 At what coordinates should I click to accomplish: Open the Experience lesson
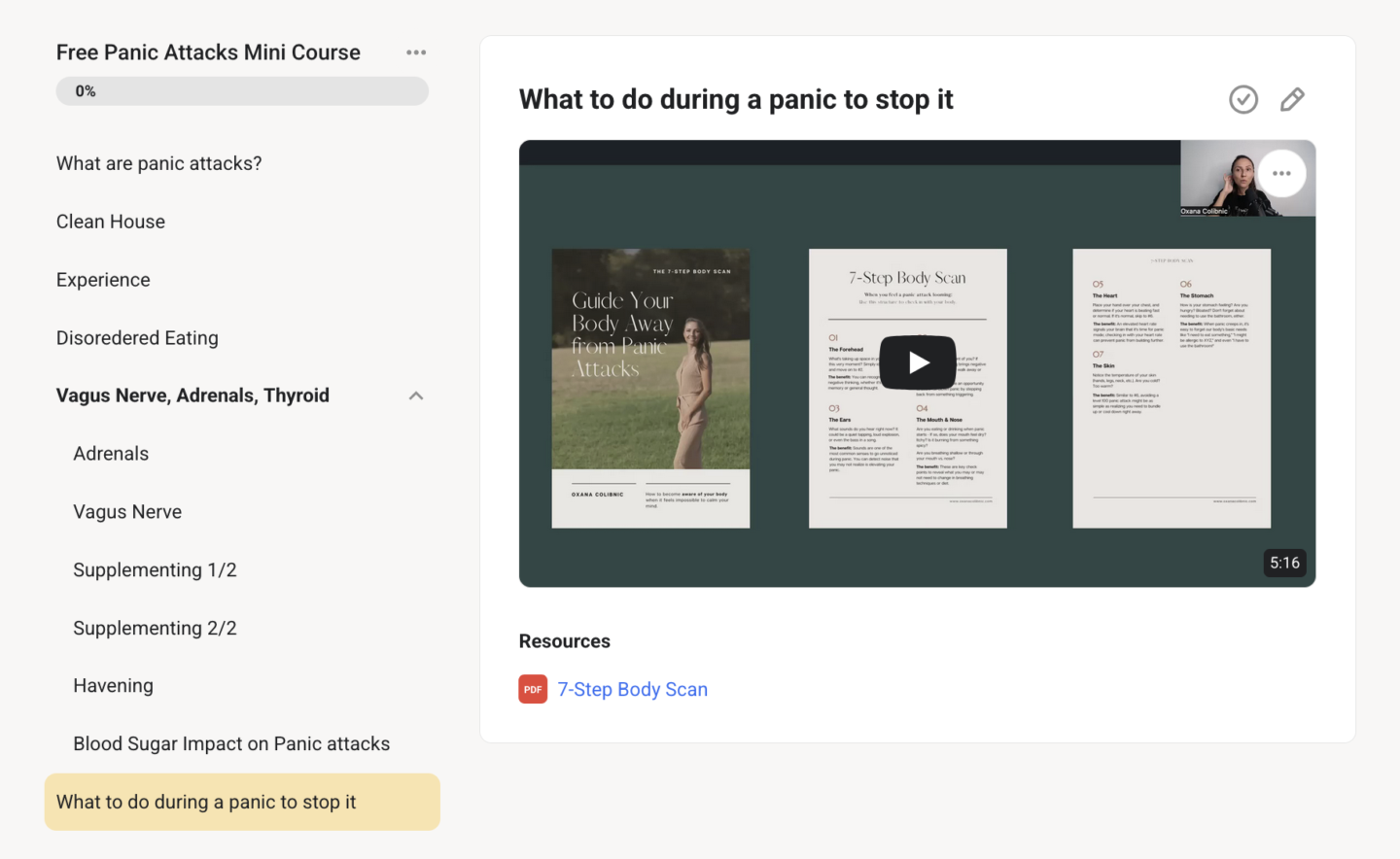[103, 280]
